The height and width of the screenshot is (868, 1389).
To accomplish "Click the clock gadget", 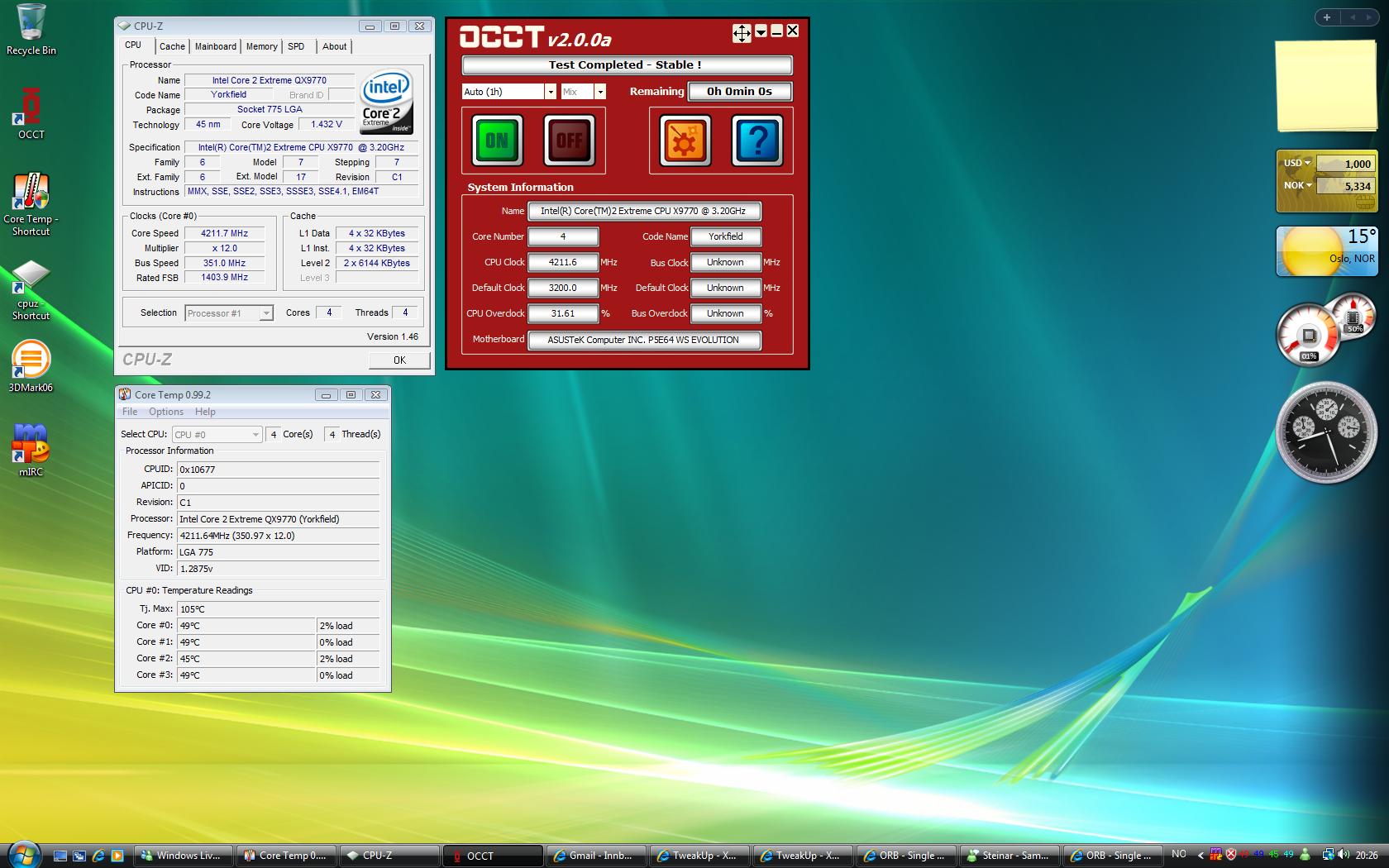I will [x=1326, y=432].
